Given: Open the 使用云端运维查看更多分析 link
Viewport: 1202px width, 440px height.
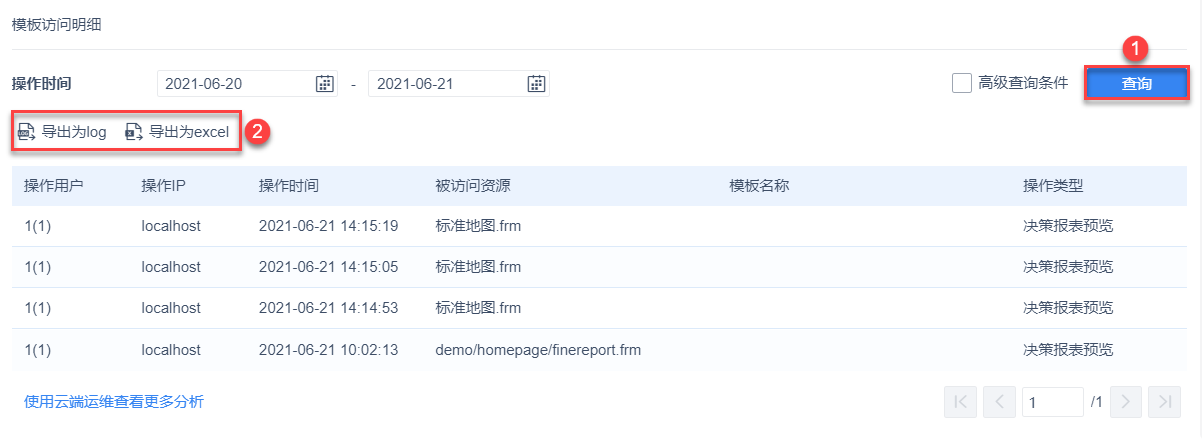Looking at the screenshot, I should point(113,402).
